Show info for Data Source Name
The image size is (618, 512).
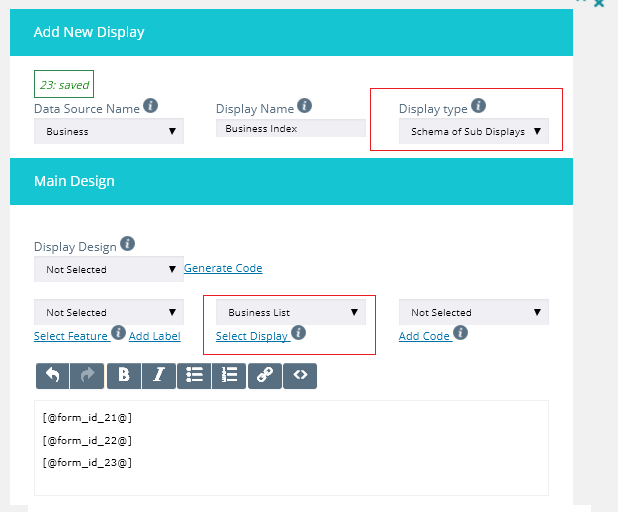point(151,106)
